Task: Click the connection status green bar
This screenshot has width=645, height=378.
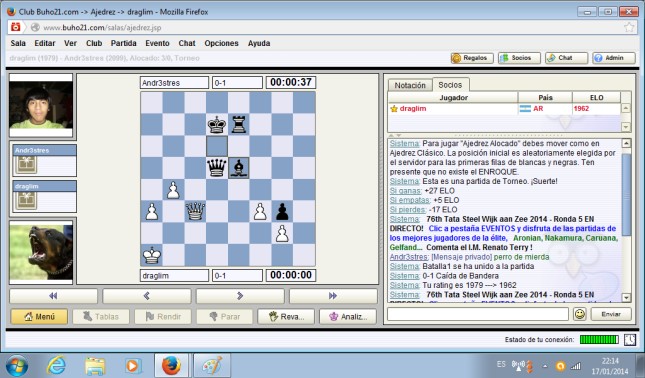Action: point(599,340)
